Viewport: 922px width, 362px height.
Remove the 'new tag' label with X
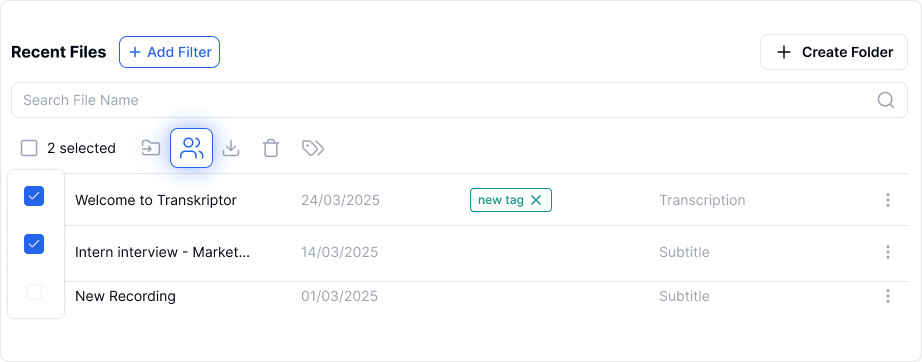point(536,200)
